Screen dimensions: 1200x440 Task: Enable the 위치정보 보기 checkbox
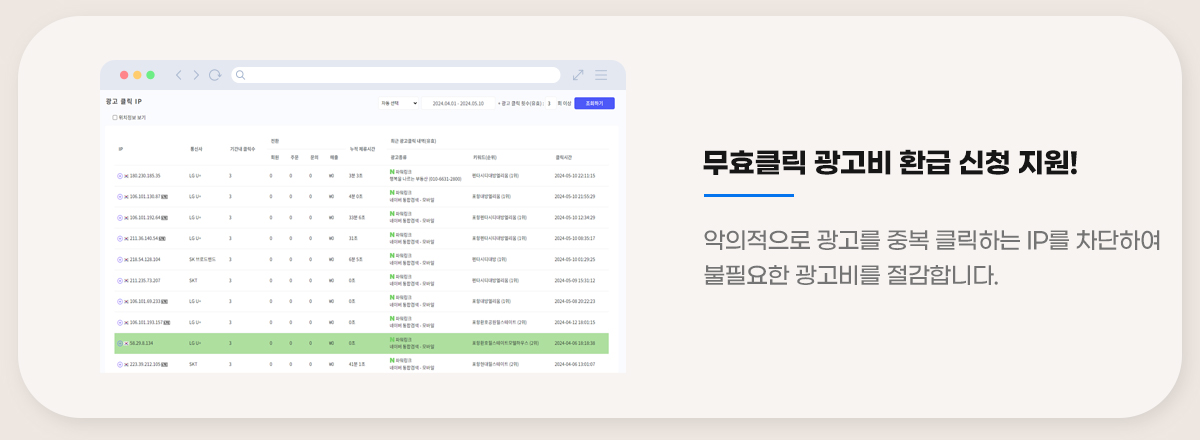click(115, 117)
